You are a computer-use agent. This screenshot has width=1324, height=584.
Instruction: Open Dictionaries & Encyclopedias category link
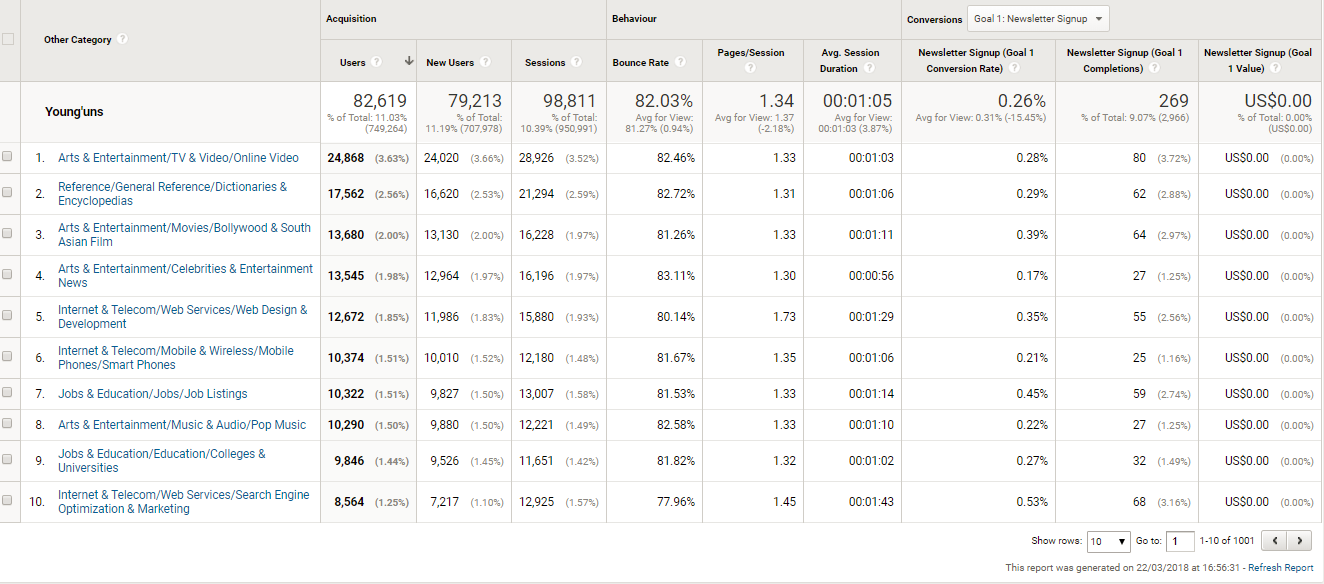click(172, 194)
